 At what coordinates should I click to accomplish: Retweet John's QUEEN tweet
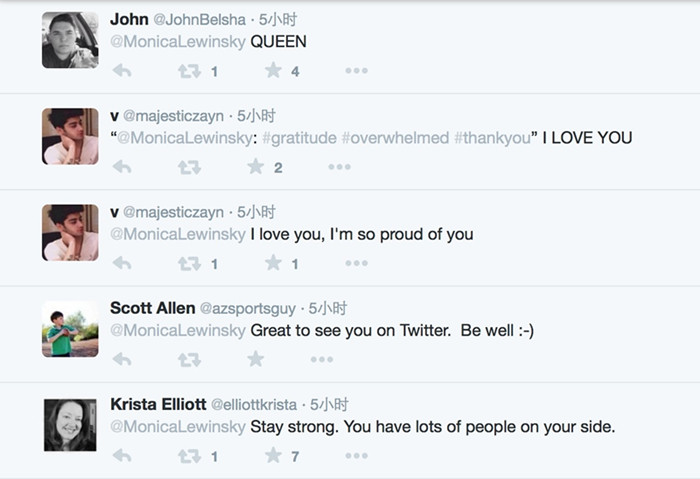(x=189, y=71)
